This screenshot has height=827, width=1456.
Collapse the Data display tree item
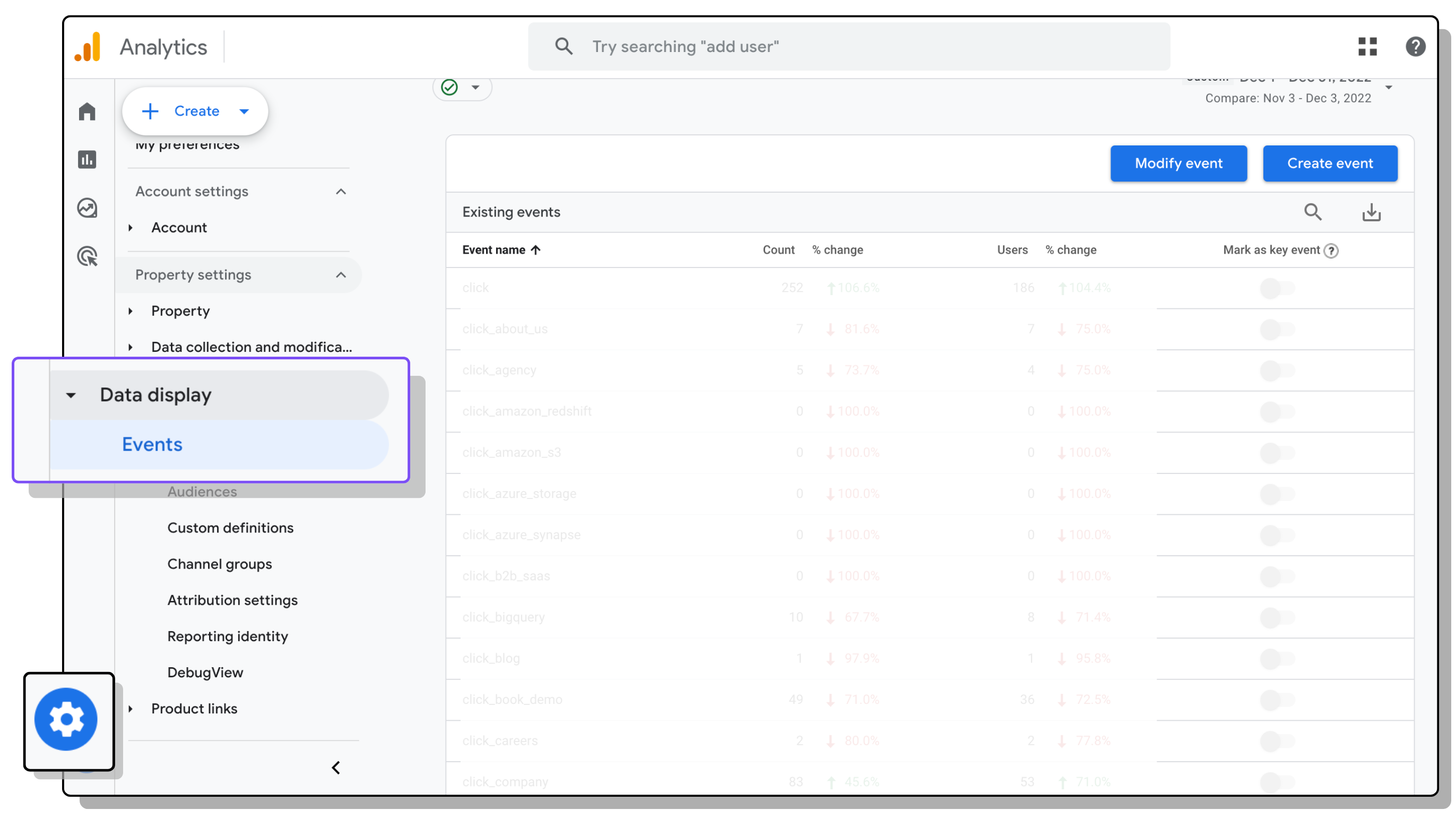click(x=71, y=395)
